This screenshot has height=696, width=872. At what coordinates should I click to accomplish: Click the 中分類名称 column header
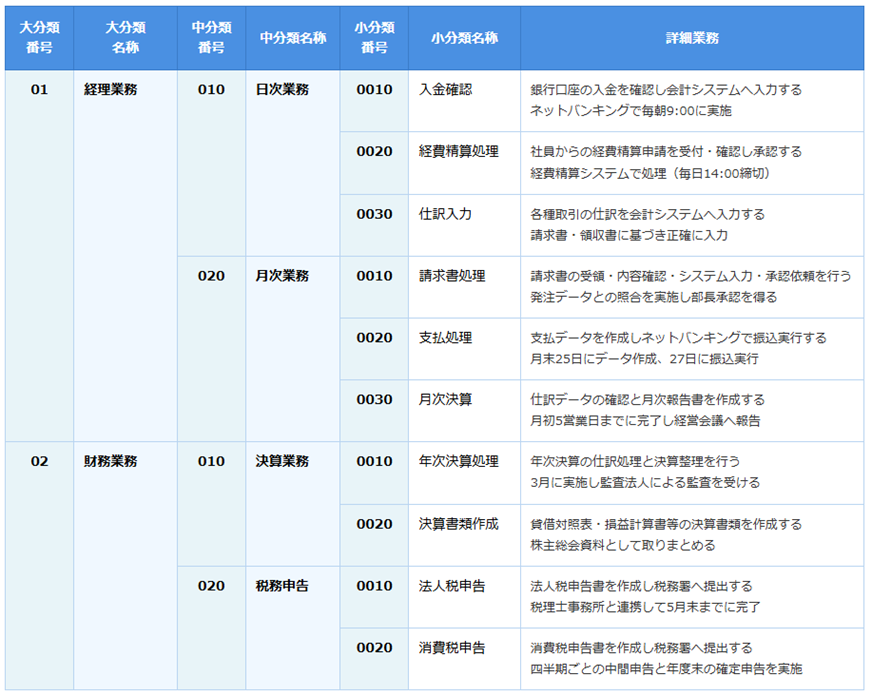(293, 39)
